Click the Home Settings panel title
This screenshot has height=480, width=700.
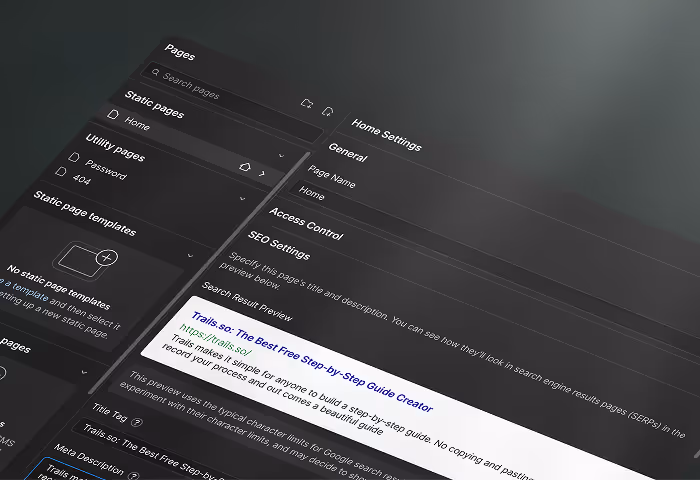click(x=386, y=135)
